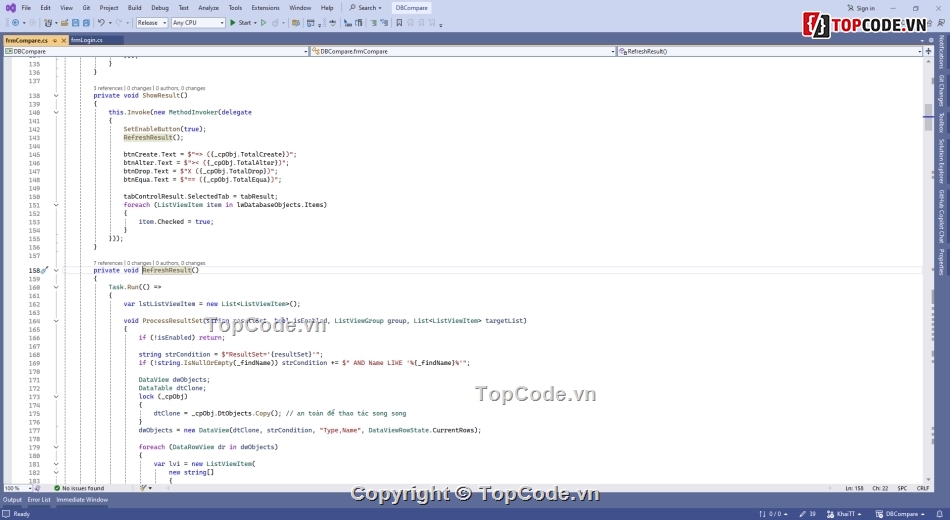Click the Clear Bookmarks toolbar icon
This screenshot has height=520, width=950.
click(x=432, y=22)
